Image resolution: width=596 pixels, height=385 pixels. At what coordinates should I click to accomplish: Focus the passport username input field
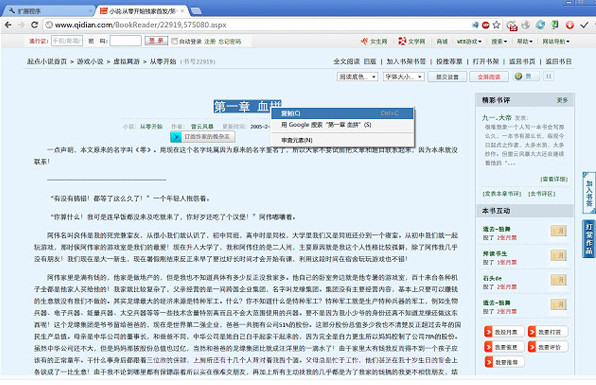coord(67,41)
